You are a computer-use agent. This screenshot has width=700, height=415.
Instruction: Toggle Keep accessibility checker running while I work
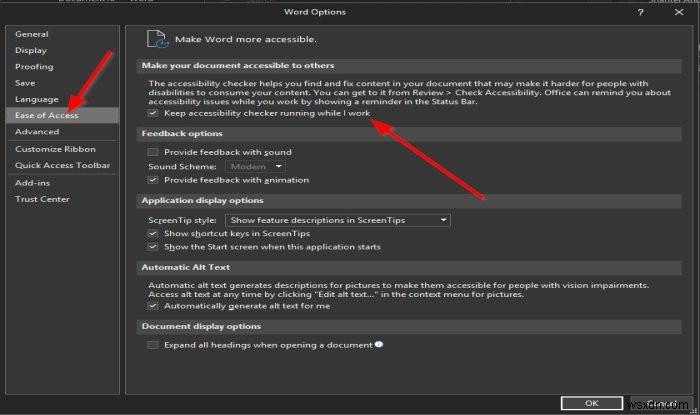(153, 114)
